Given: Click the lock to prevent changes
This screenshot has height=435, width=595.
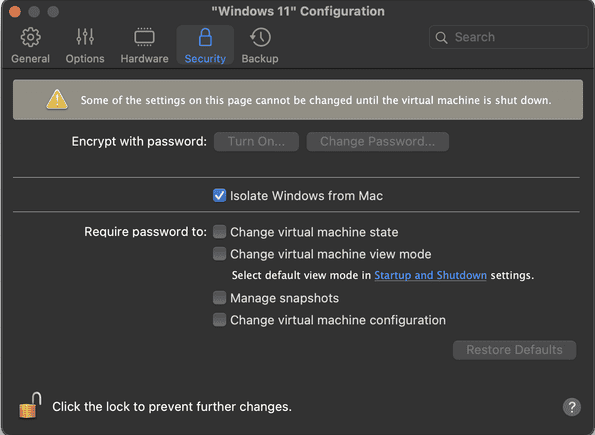Looking at the screenshot, I should [30, 405].
